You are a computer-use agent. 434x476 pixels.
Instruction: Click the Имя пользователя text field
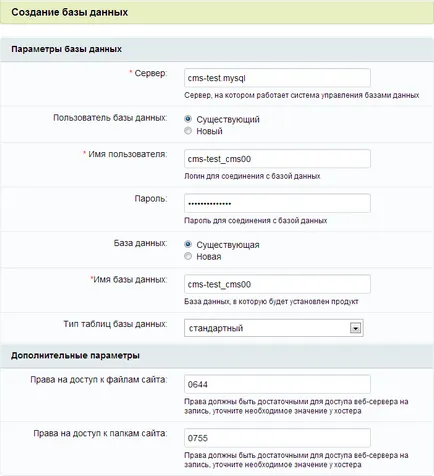277,159
